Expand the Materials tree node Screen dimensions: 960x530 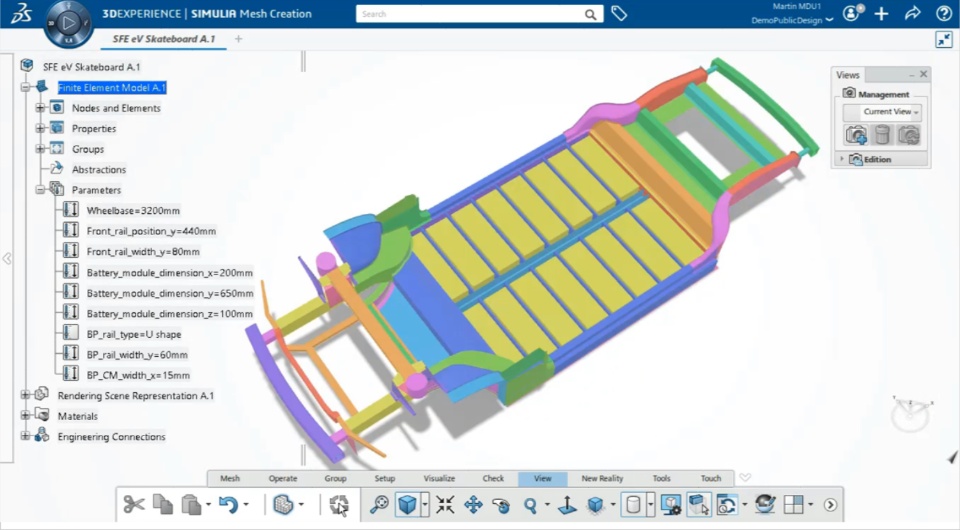click(25, 416)
